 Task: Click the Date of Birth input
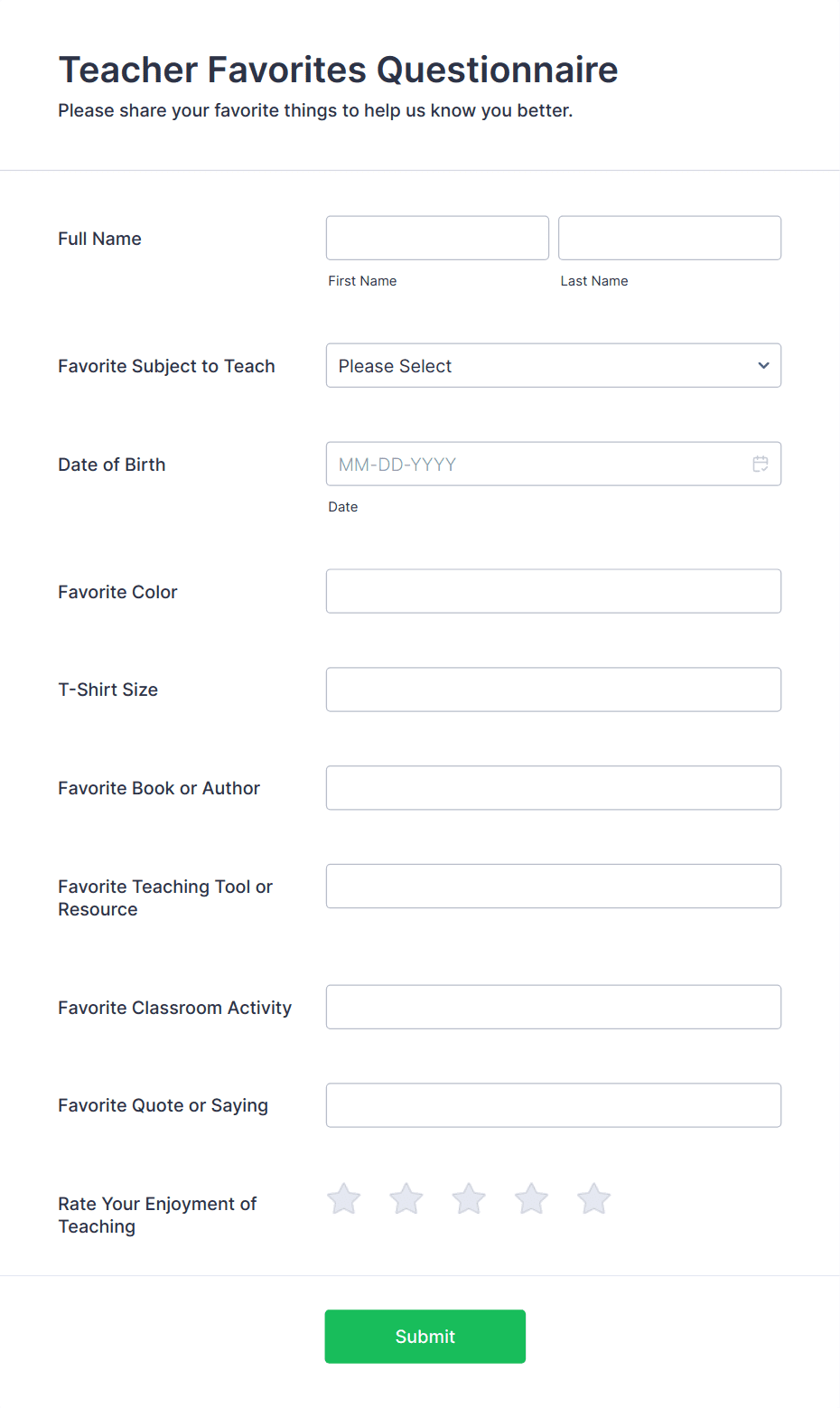point(554,464)
